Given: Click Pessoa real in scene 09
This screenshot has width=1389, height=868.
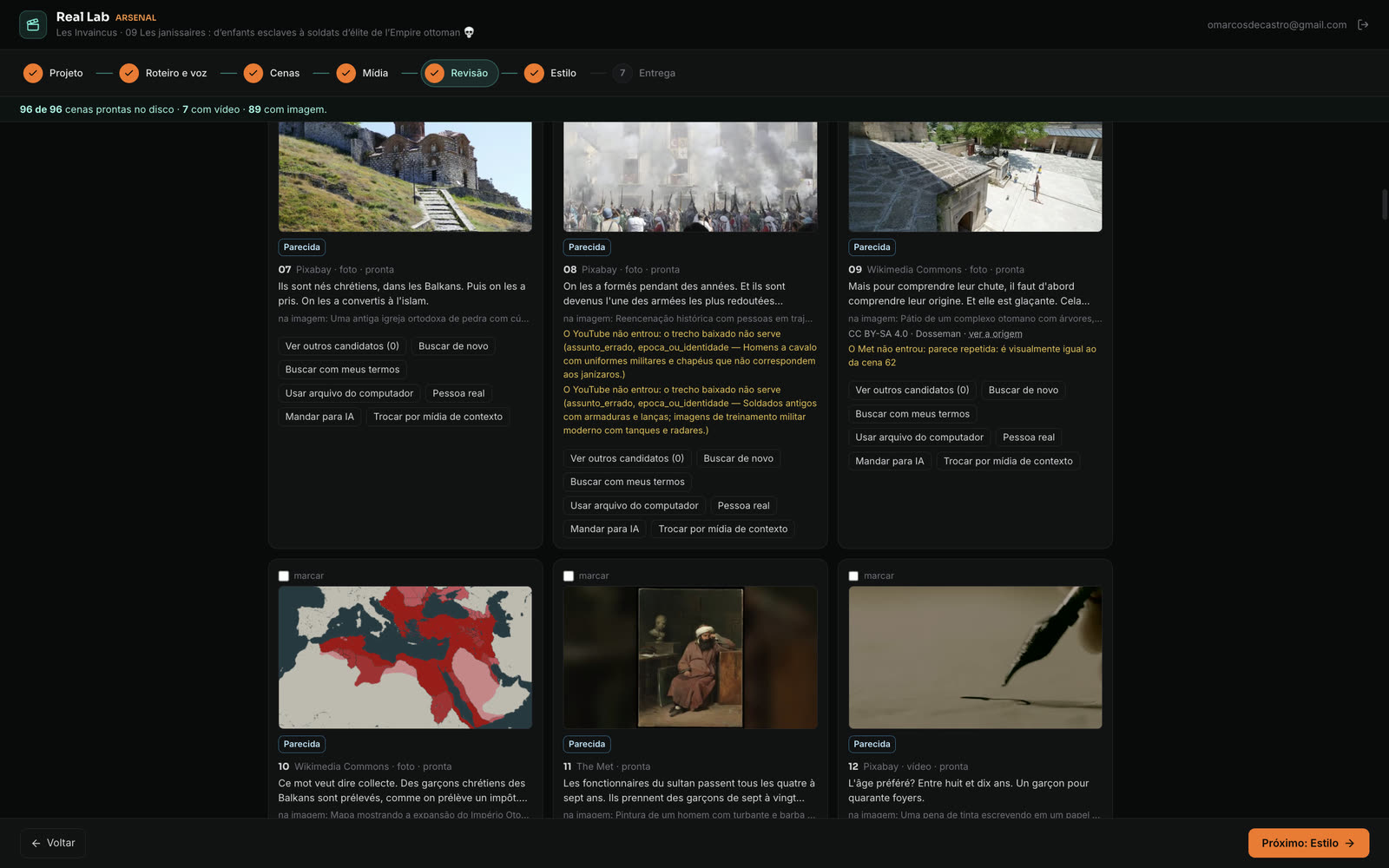Looking at the screenshot, I should pos(1029,437).
